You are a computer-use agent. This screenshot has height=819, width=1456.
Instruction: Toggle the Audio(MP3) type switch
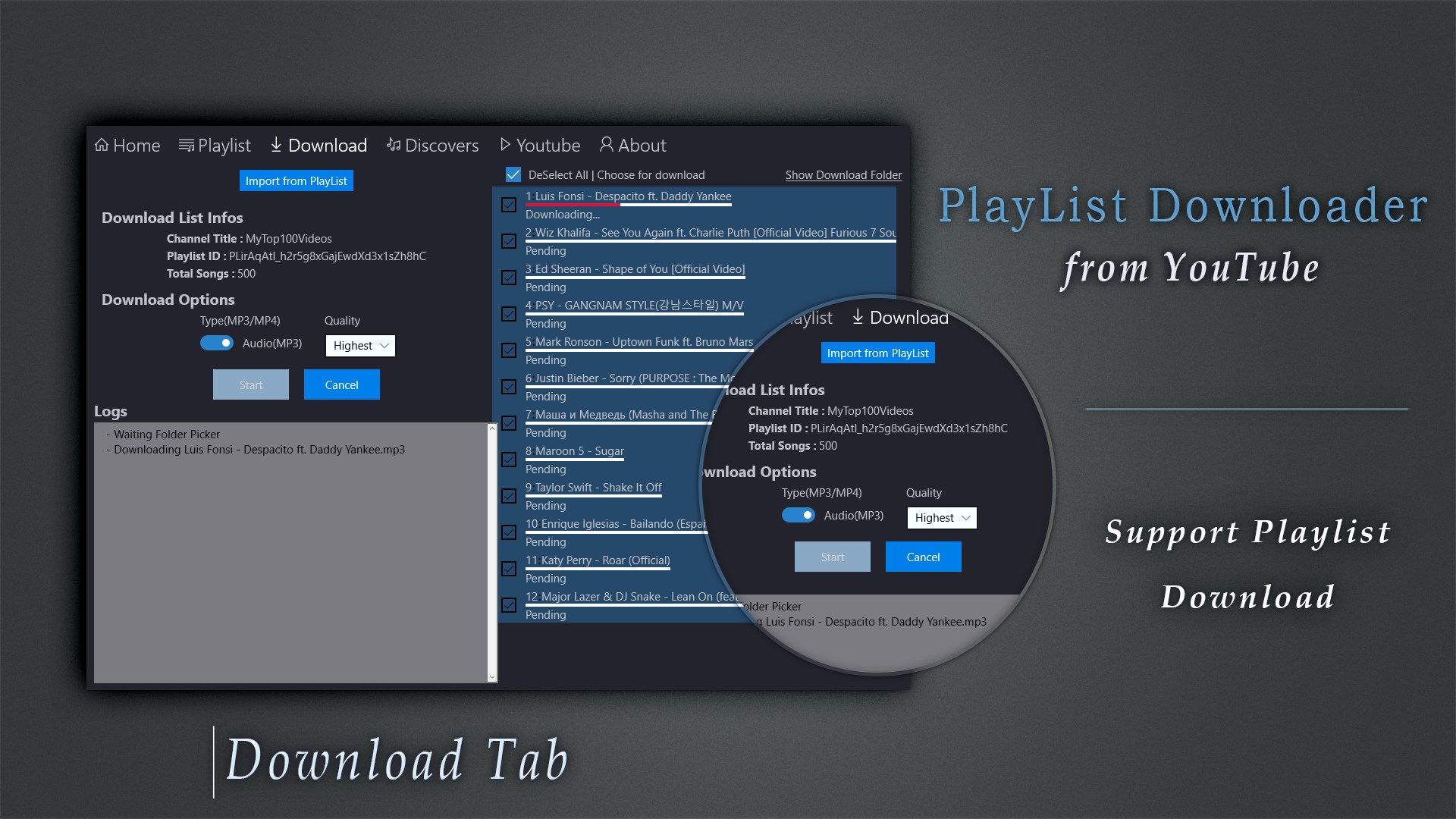[217, 344]
